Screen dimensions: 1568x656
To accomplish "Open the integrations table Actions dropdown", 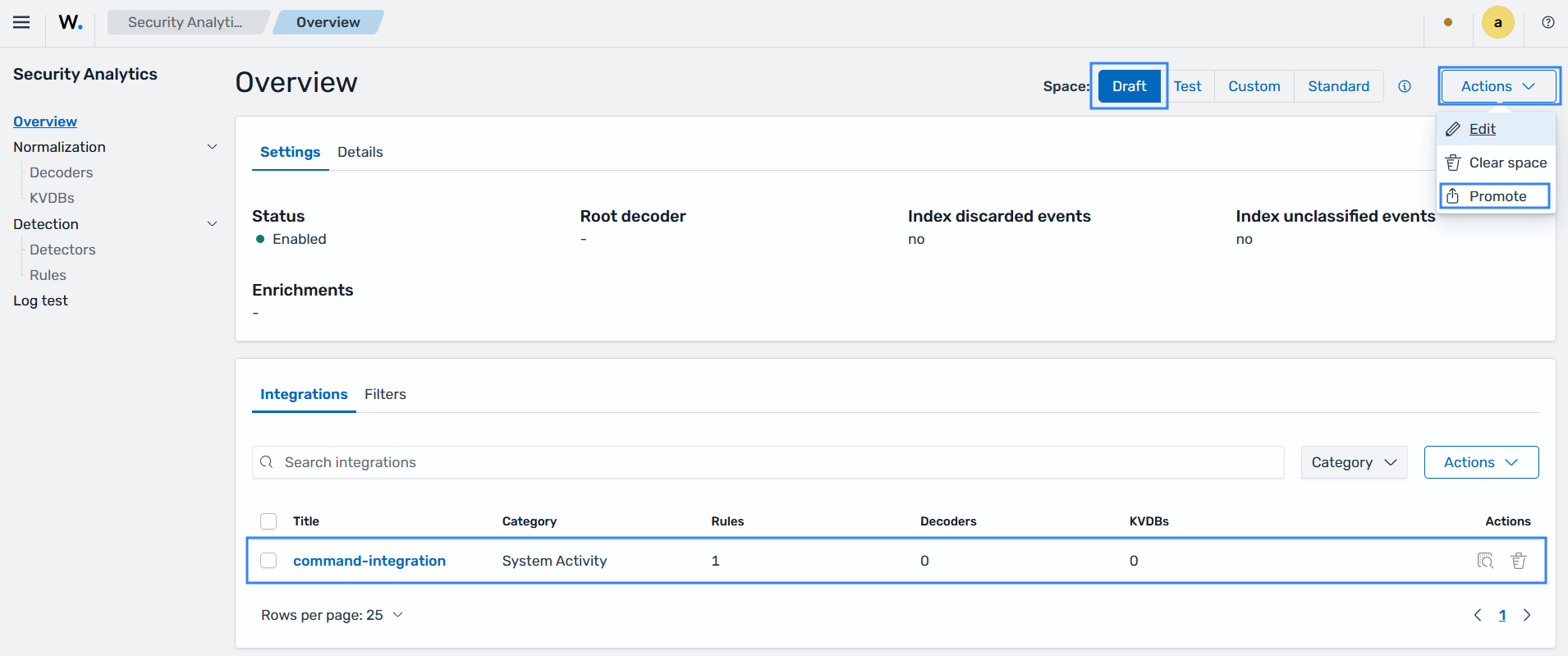I will (1481, 462).
